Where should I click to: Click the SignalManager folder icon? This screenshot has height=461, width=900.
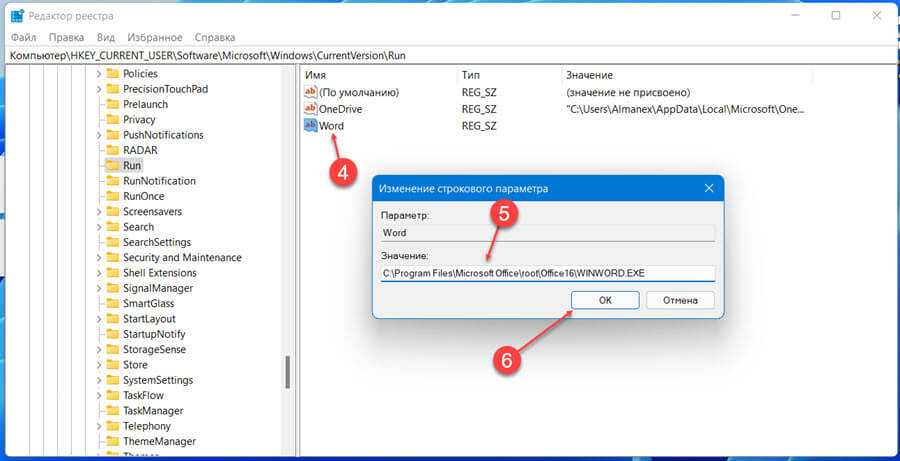[112, 288]
